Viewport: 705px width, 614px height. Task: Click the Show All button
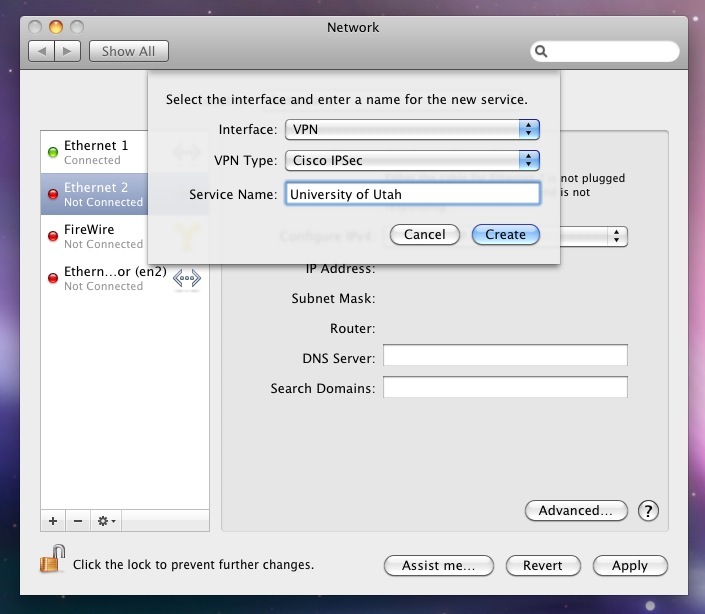129,51
